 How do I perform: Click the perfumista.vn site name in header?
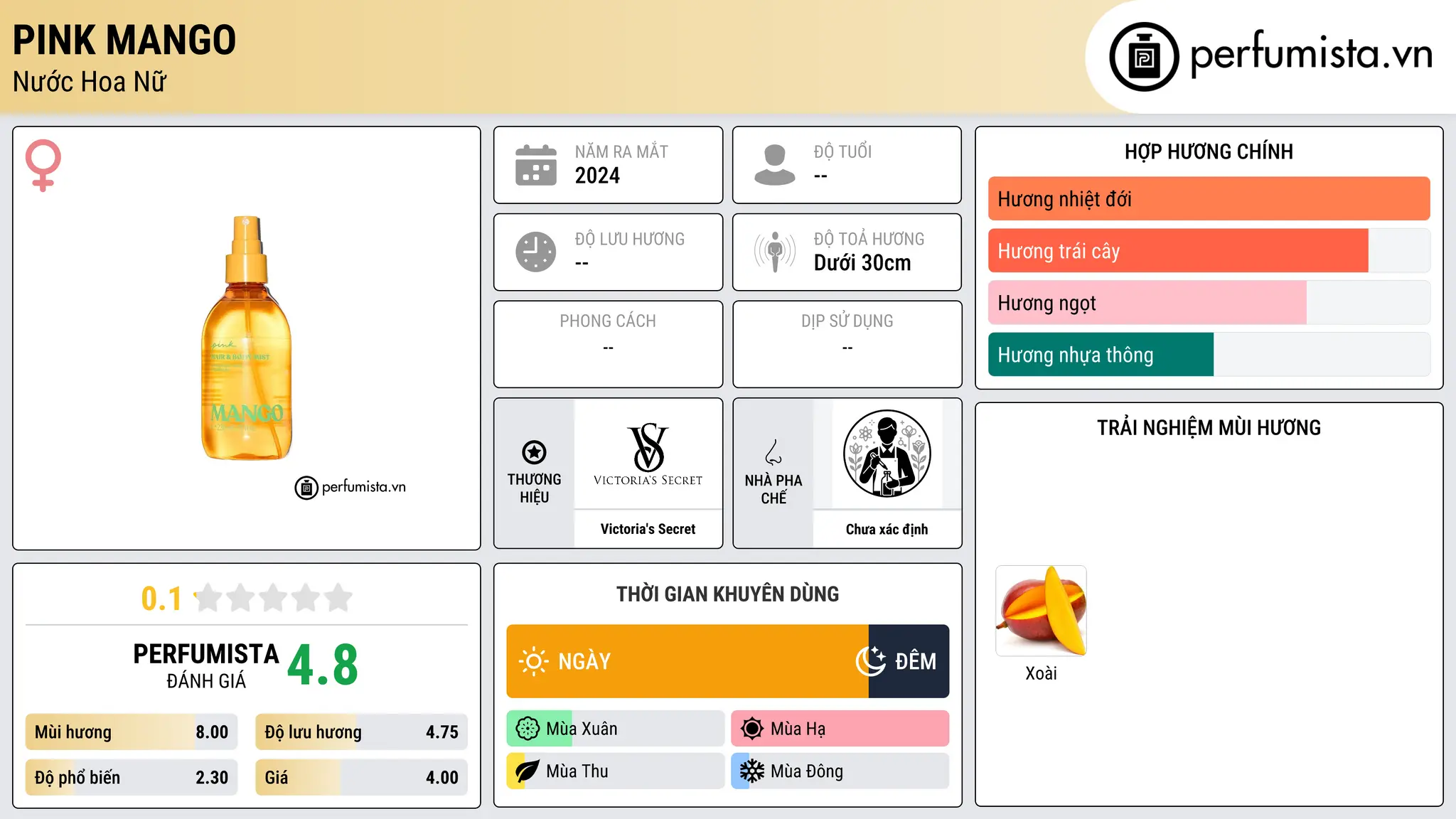(1311, 54)
